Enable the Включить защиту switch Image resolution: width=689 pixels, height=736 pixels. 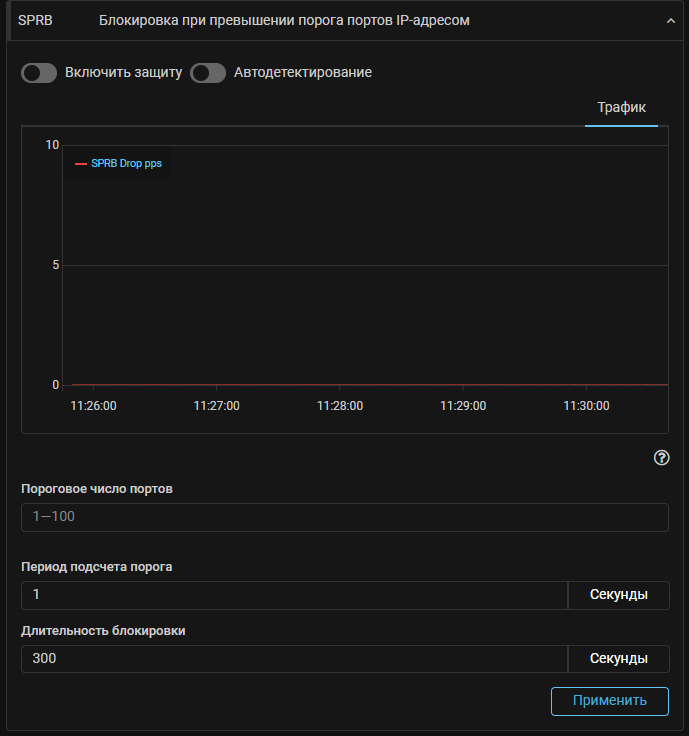coord(39,73)
